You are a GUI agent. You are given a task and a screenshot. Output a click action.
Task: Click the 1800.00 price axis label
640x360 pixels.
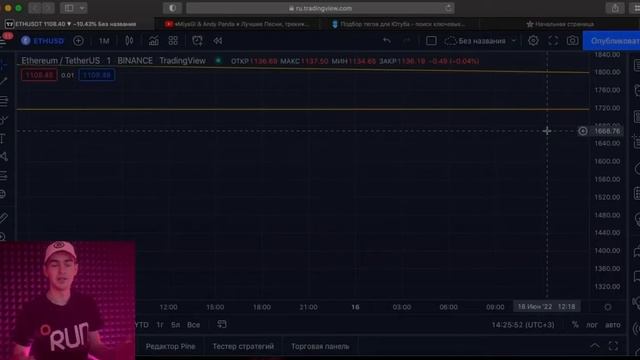[x=607, y=72]
